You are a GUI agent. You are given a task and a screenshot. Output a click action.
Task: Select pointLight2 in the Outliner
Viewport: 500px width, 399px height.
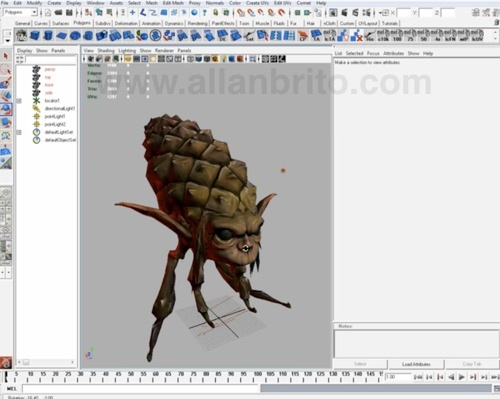click(x=55, y=124)
